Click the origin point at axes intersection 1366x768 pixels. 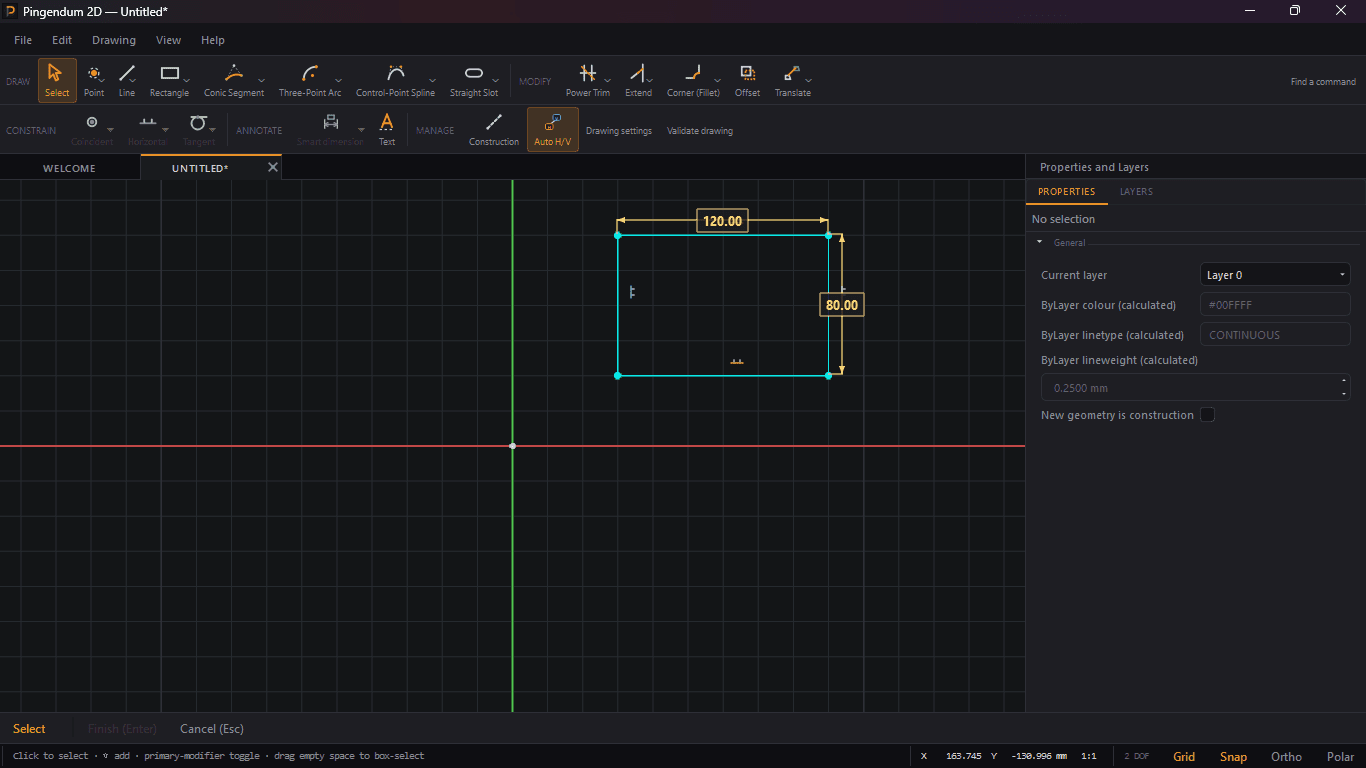pos(513,446)
